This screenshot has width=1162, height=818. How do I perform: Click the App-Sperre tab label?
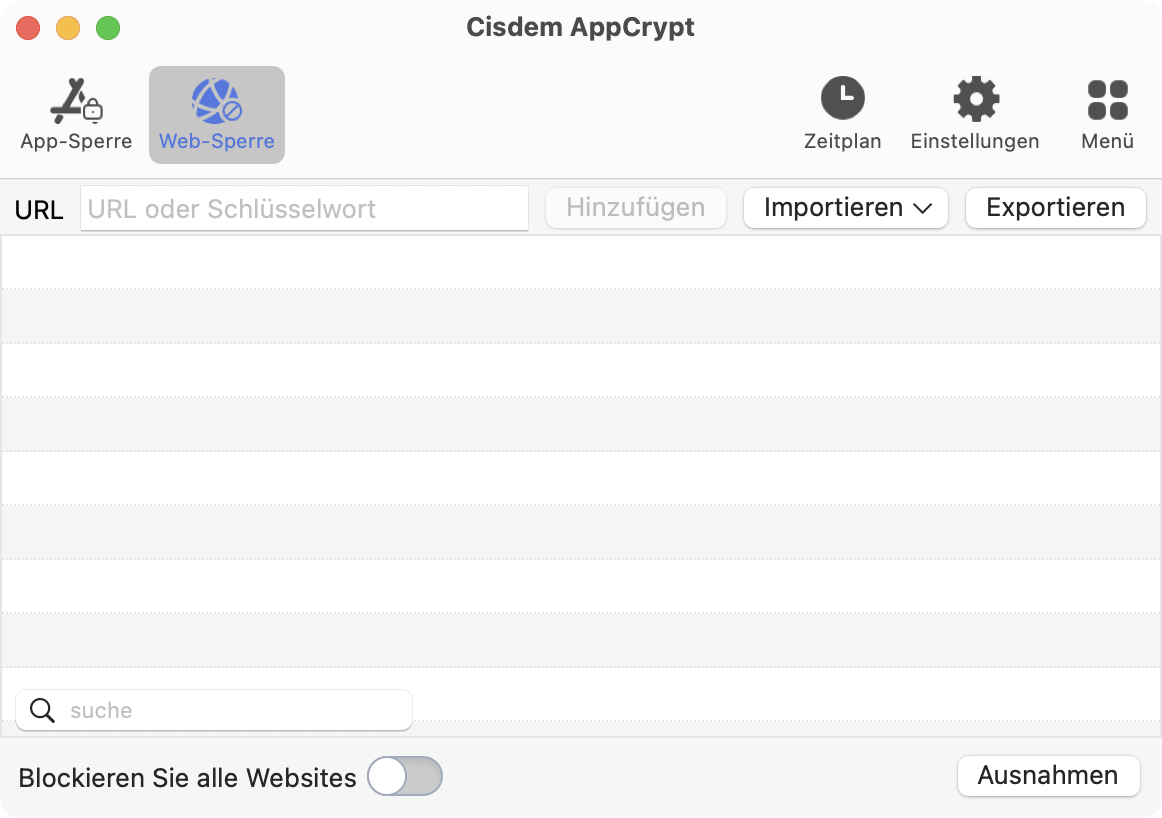76,141
